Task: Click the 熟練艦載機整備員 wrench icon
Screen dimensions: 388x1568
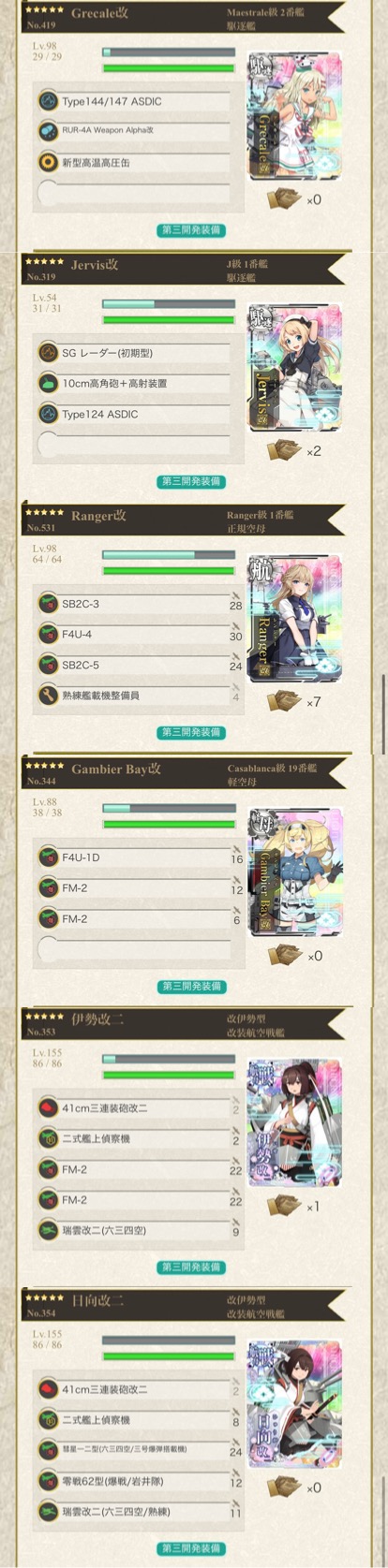Action: click(49, 696)
